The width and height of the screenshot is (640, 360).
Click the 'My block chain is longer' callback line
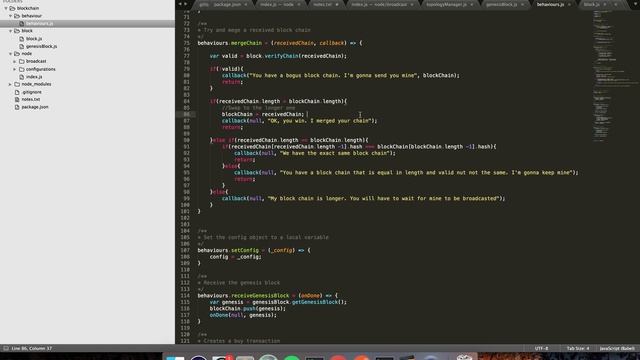coord(363,198)
